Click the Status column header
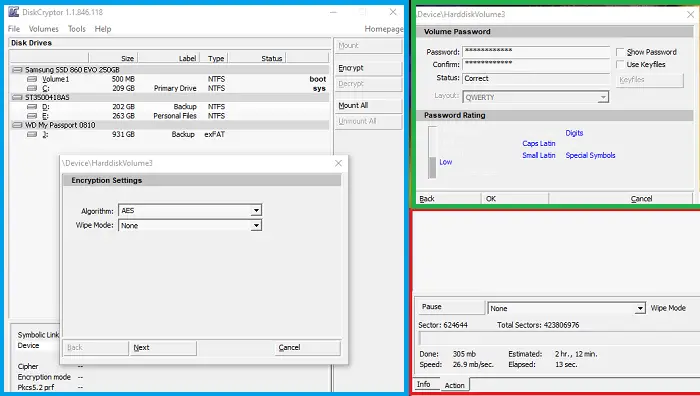The image size is (700, 396). pos(258,58)
